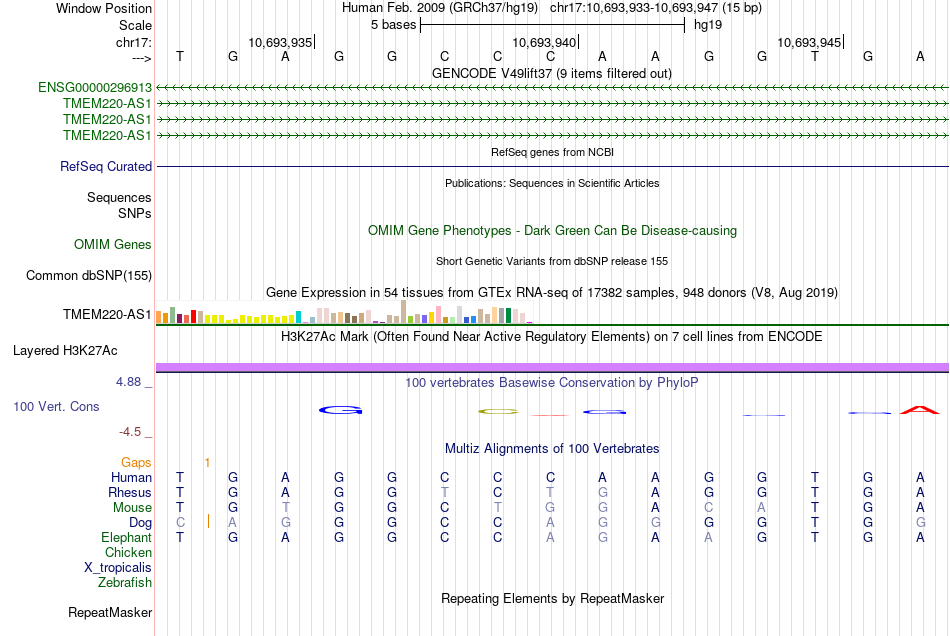
Task: Open Multiz Alignments of 100 Vertebrates title
Action: click(552, 449)
